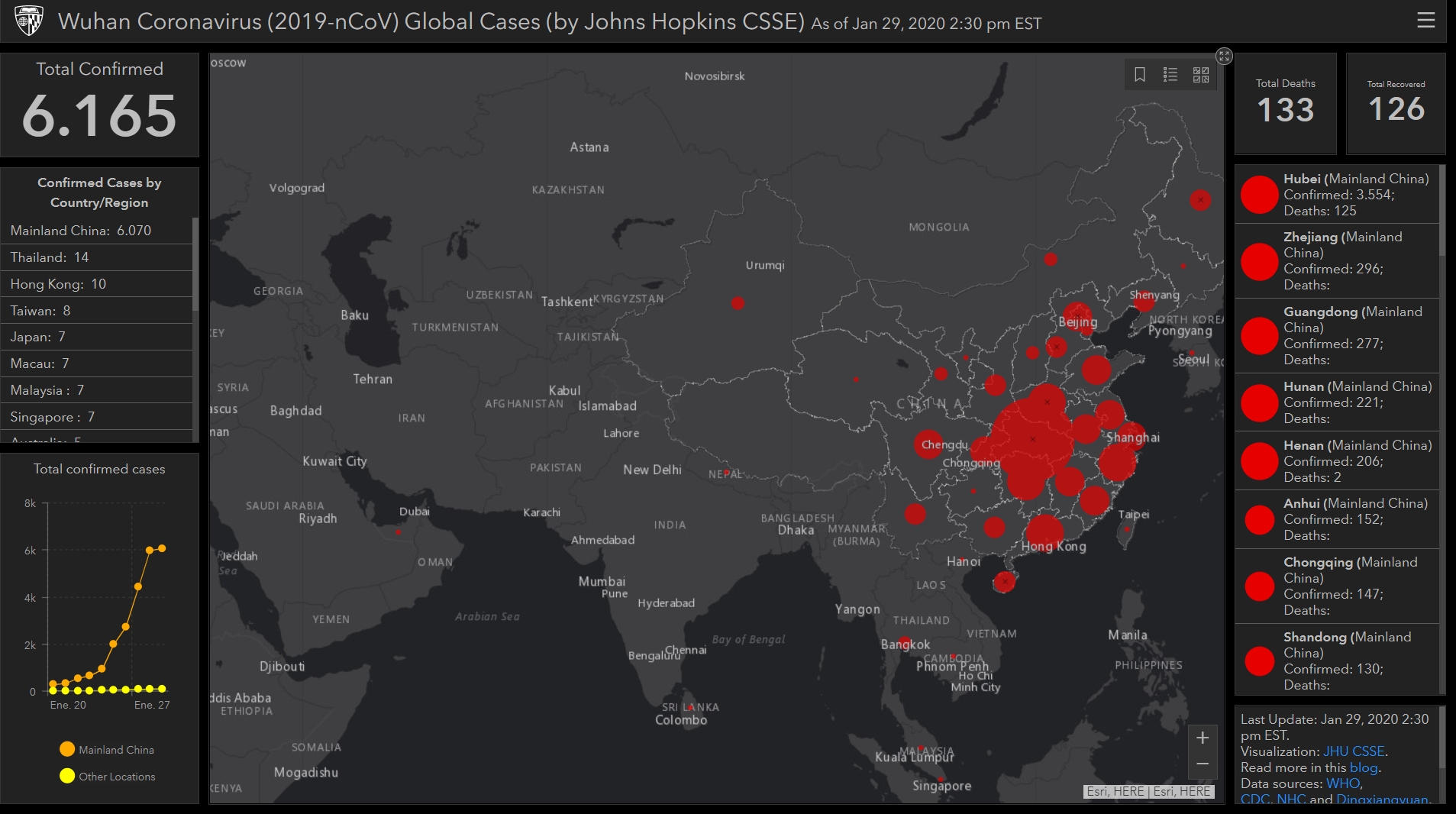
Task: Click the Total Recovered 126 value
Action: pos(1396,109)
